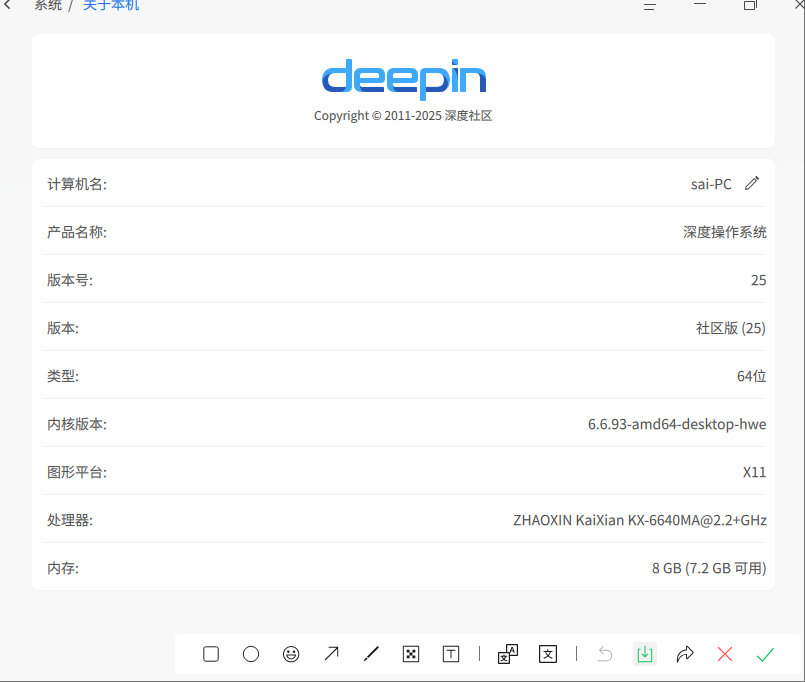Select the ellipse annotation tool
The height and width of the screenshot is (682, 805).
click(x=251, y=654)
